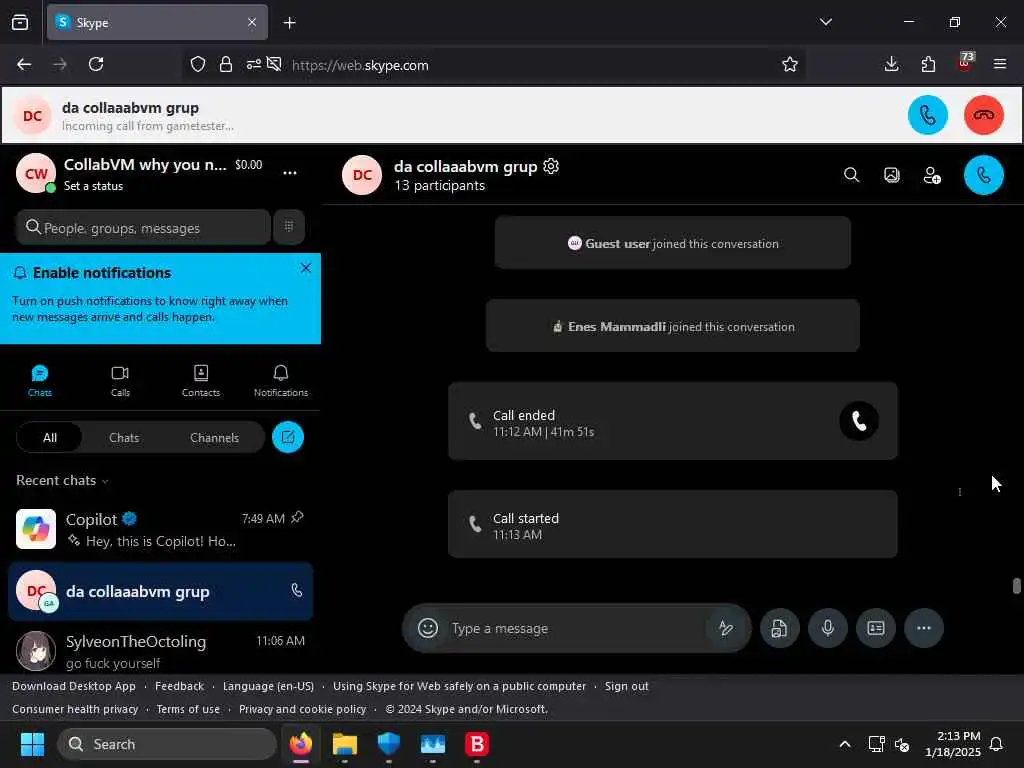Open a new Firefox tab
The width and height of the screenshot is (1024, 768).
click(290, 23)
